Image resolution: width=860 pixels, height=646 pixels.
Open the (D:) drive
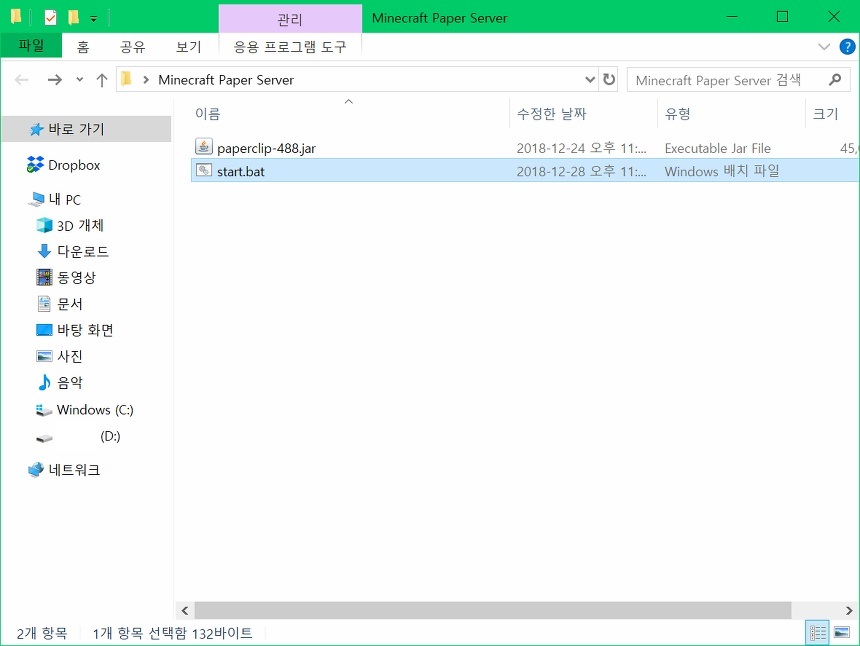[x=110, y=436]
